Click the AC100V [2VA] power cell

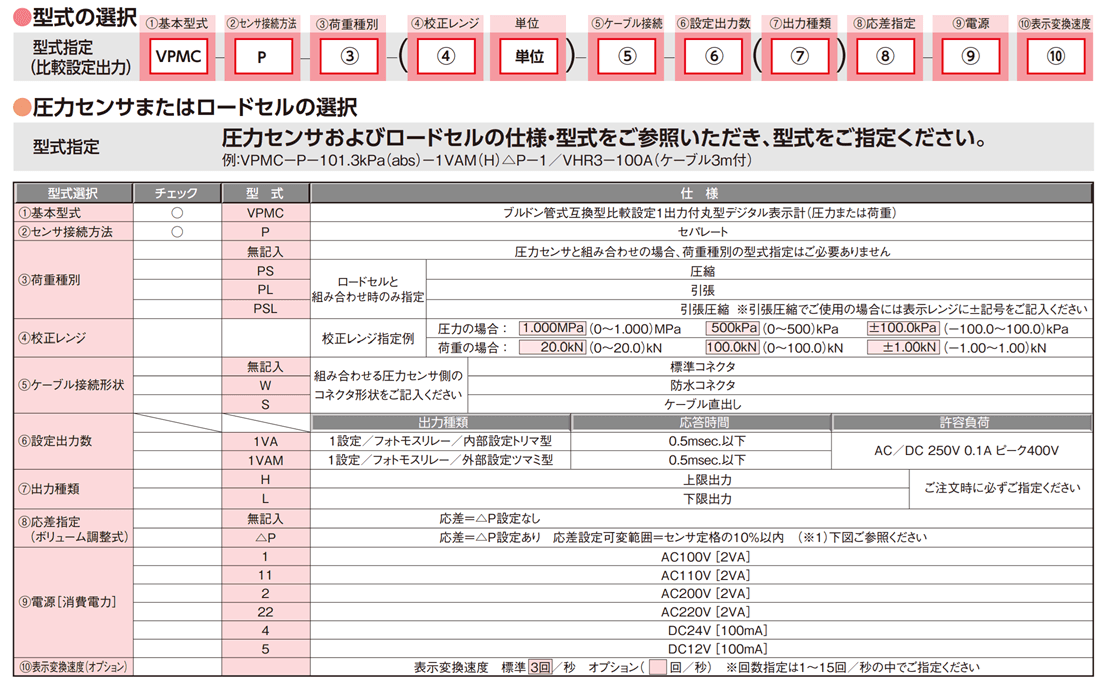click(701, 557)
